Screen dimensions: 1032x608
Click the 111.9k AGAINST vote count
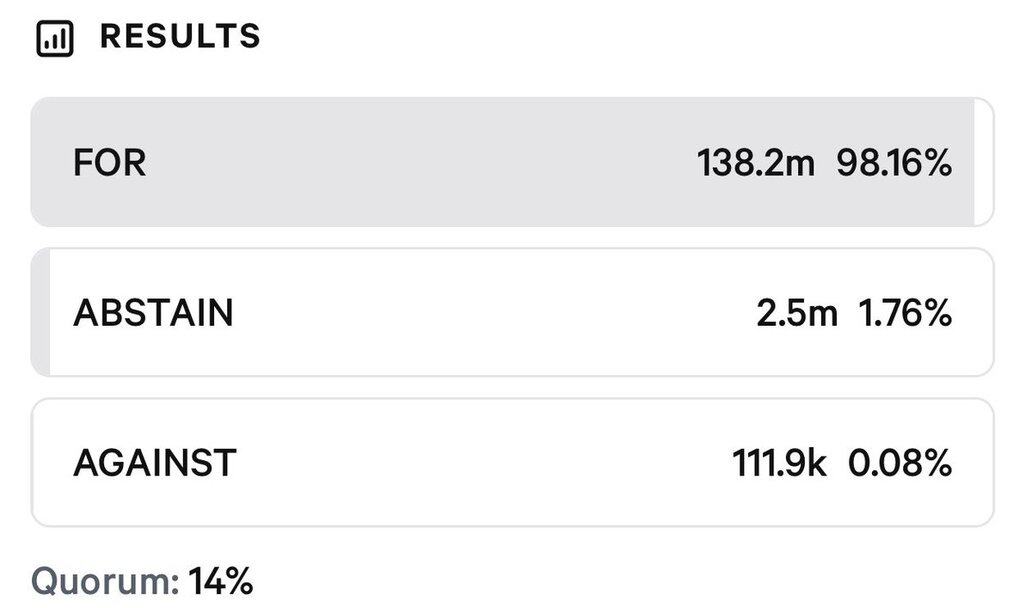click(x=779, y=463)
